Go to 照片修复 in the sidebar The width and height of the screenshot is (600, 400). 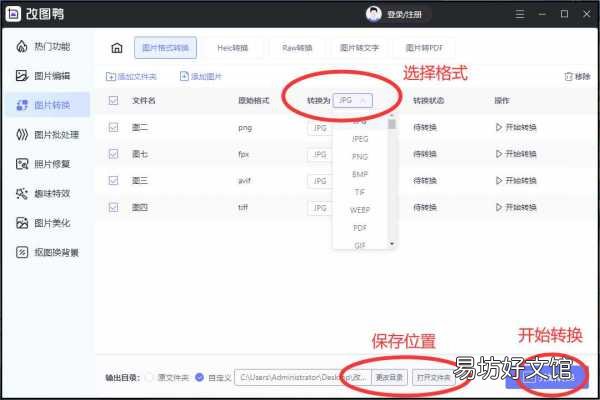coord(43,164)
